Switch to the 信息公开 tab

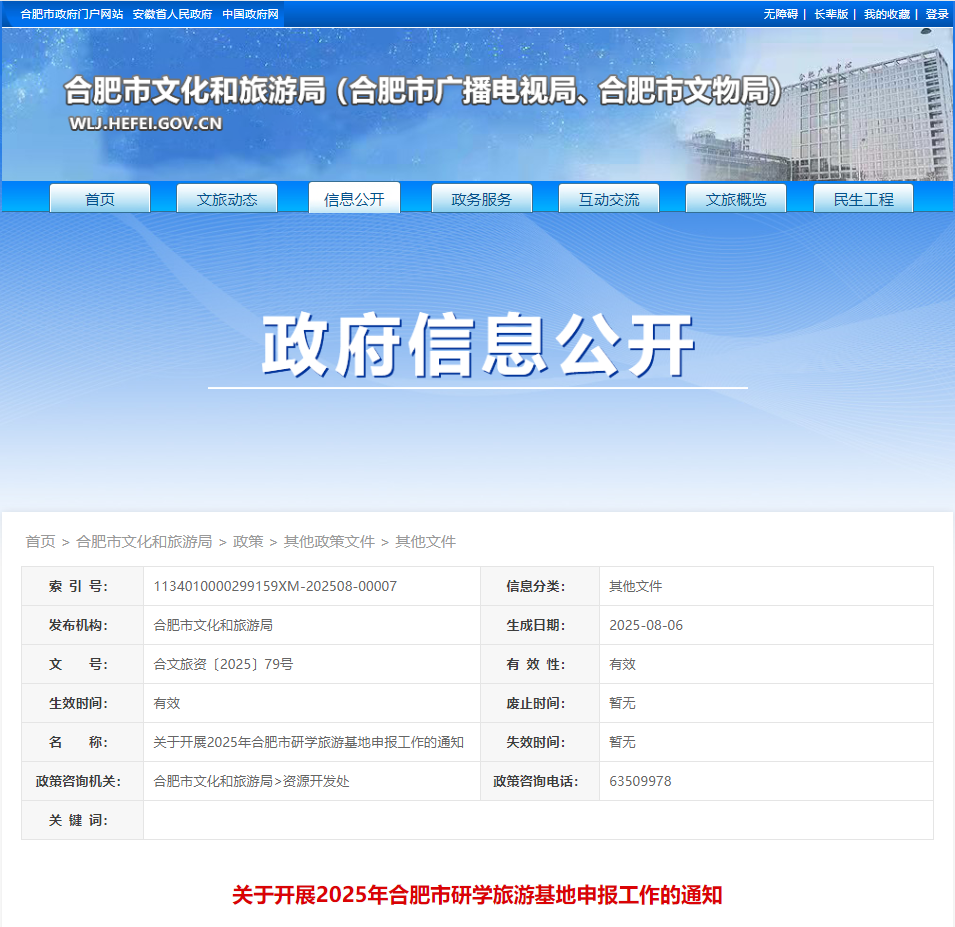[354, 198]
